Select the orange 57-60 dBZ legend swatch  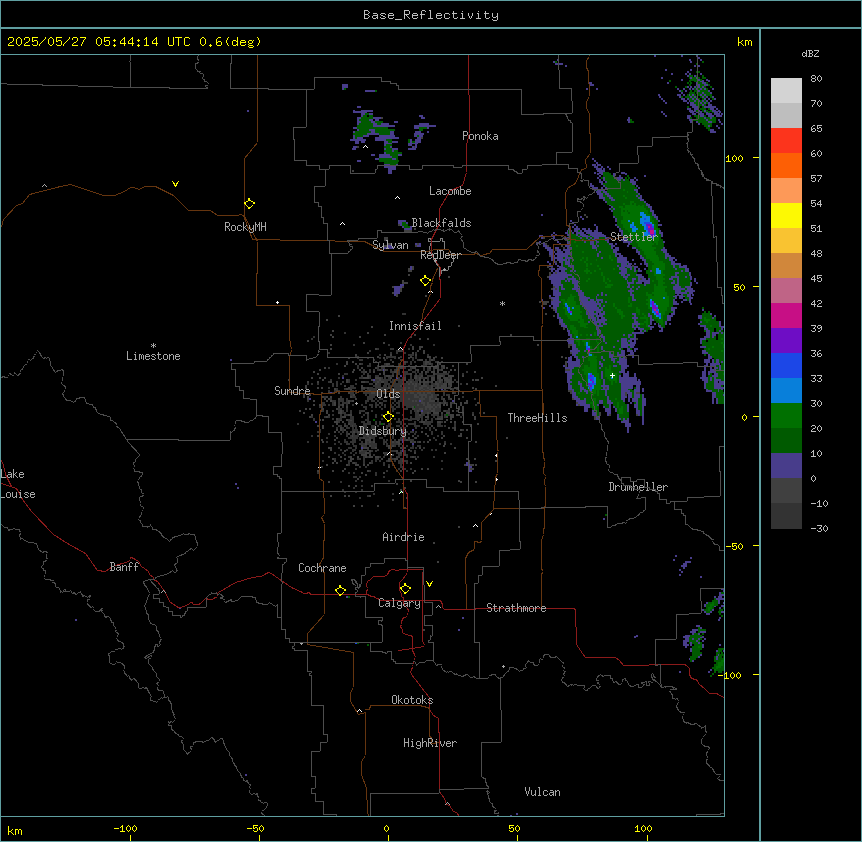tap(786, 165)
